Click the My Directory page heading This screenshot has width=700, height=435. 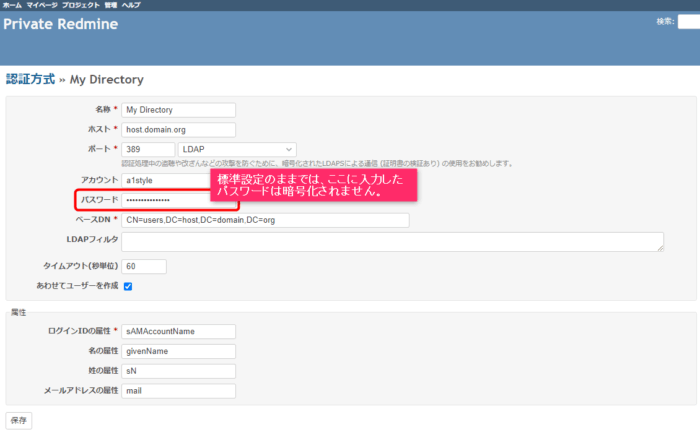tap(107, 79)
